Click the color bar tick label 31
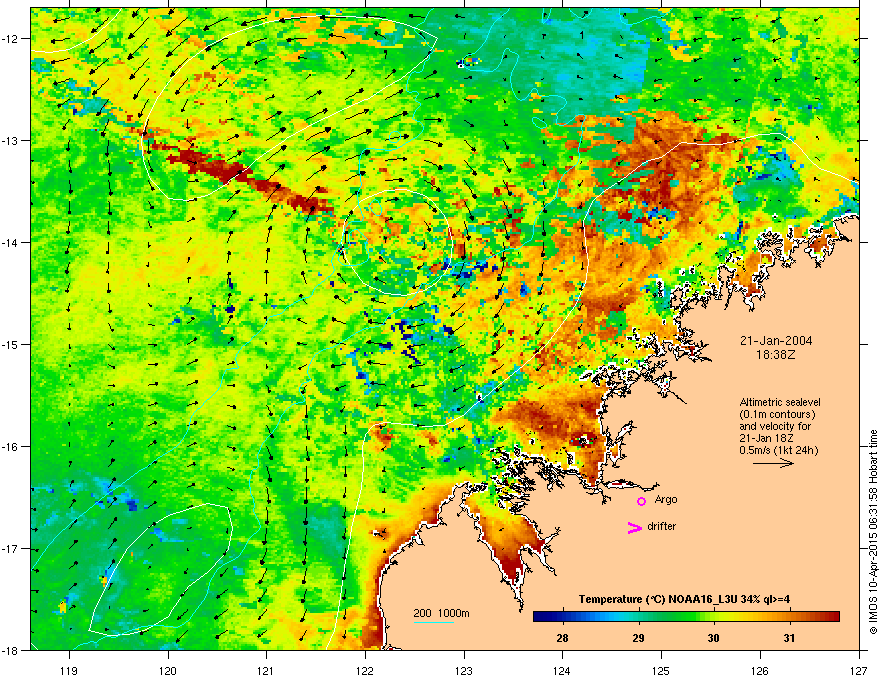This screenshot has width=880, height=680. coord(789,638)
